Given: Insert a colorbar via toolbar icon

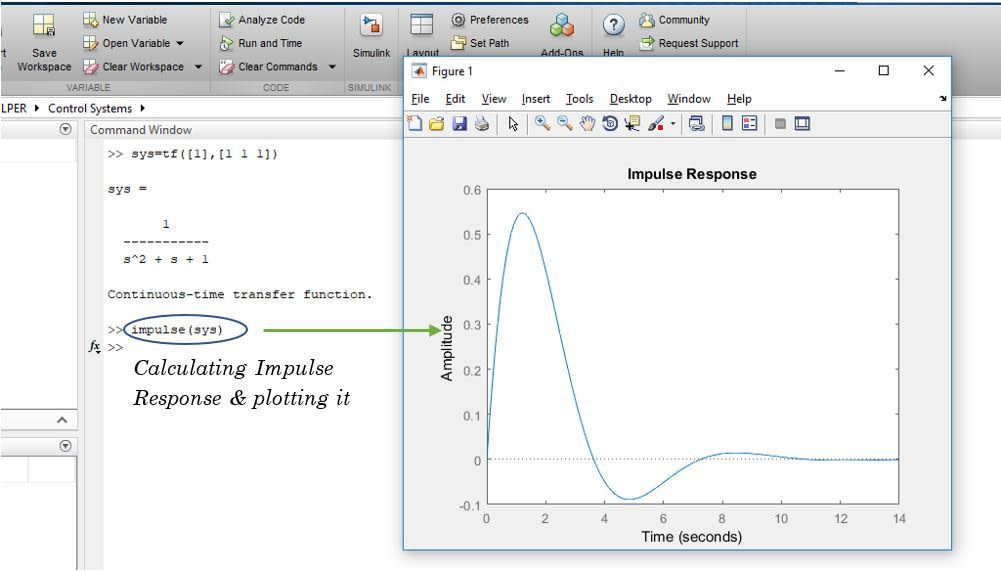Looking at the screenshot, I should 726,123.
